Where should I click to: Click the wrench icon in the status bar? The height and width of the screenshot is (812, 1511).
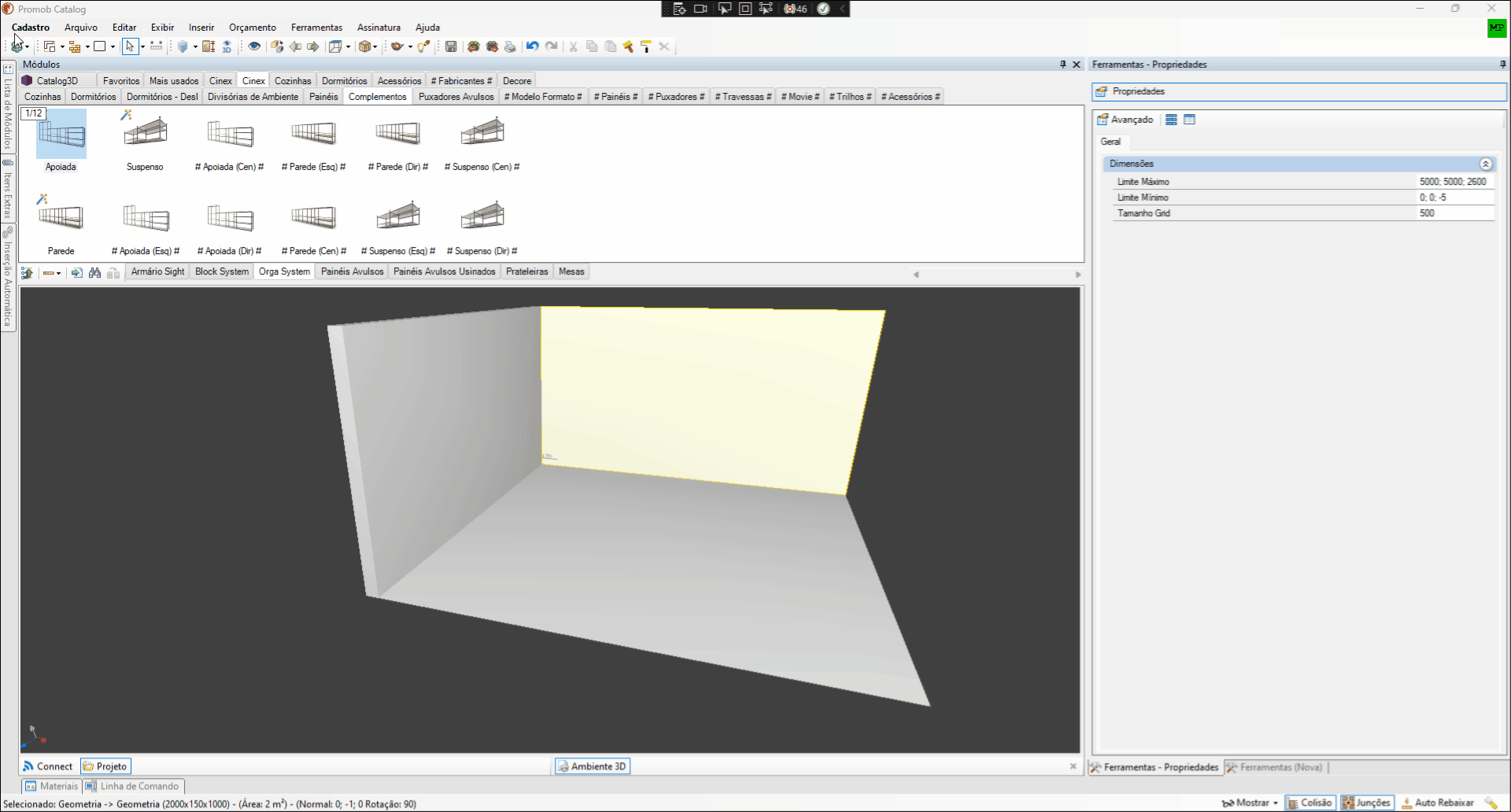tap(1491, 803)
